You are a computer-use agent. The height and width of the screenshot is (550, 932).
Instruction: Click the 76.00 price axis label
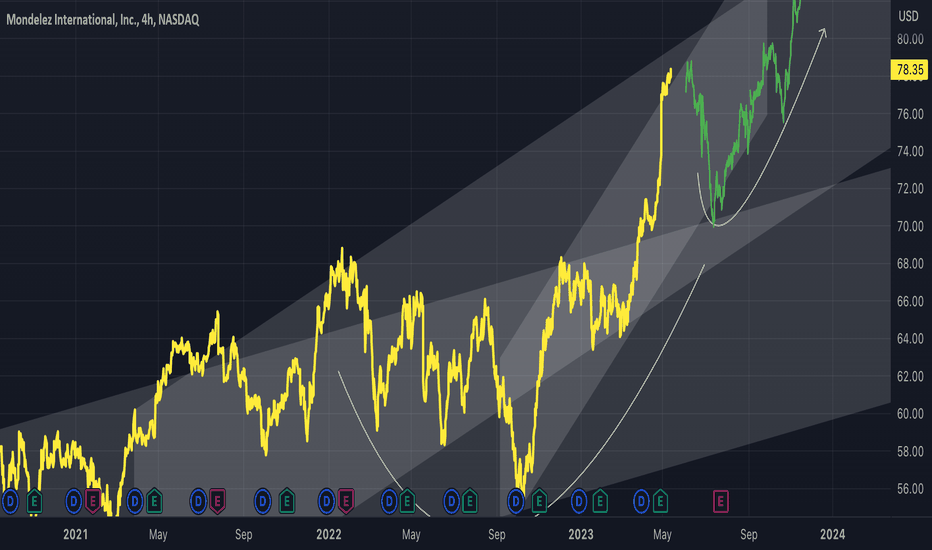(910, 114)
